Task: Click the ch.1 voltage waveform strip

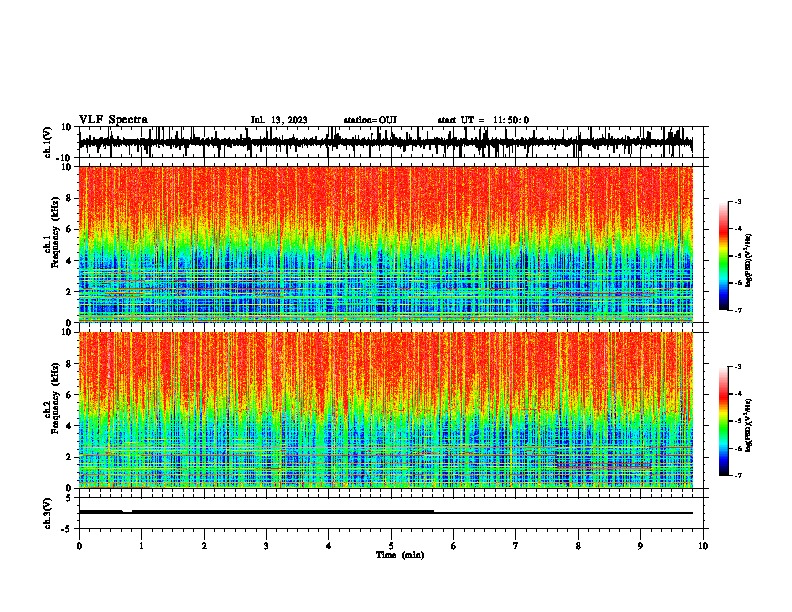Action: 386,142
